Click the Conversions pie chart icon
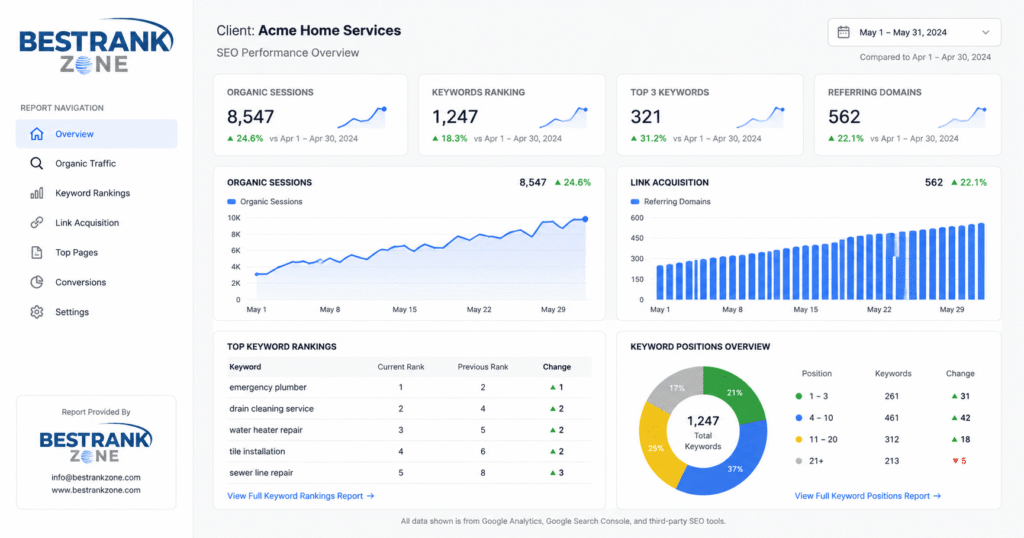 point(37,282)
